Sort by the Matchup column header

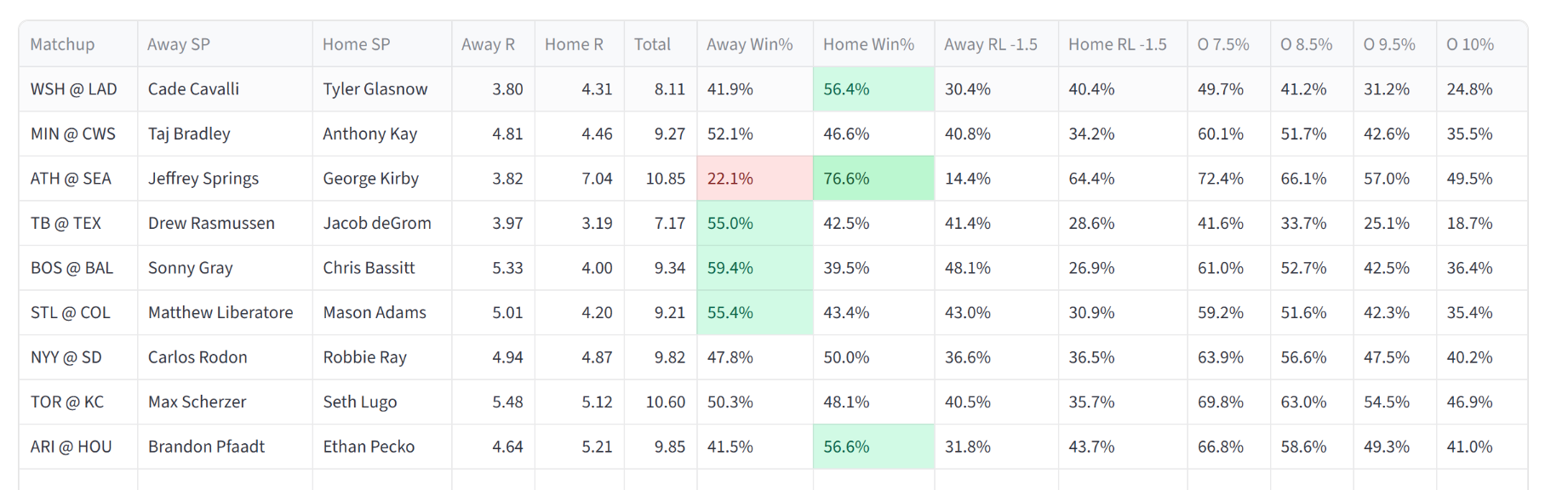pos(78,44)
